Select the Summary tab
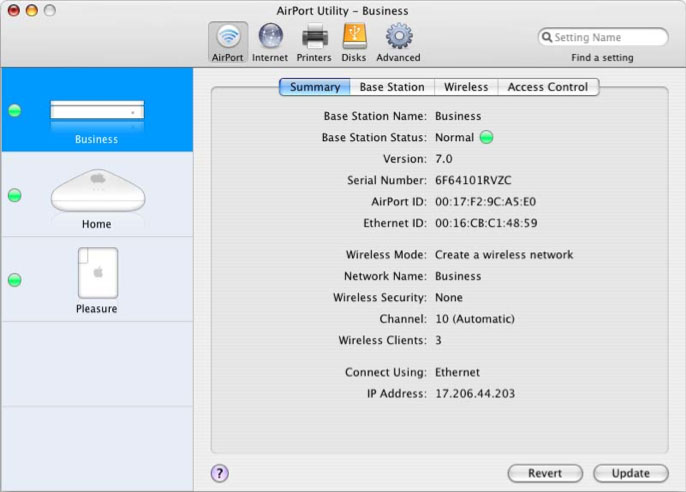 coord(315,87)
